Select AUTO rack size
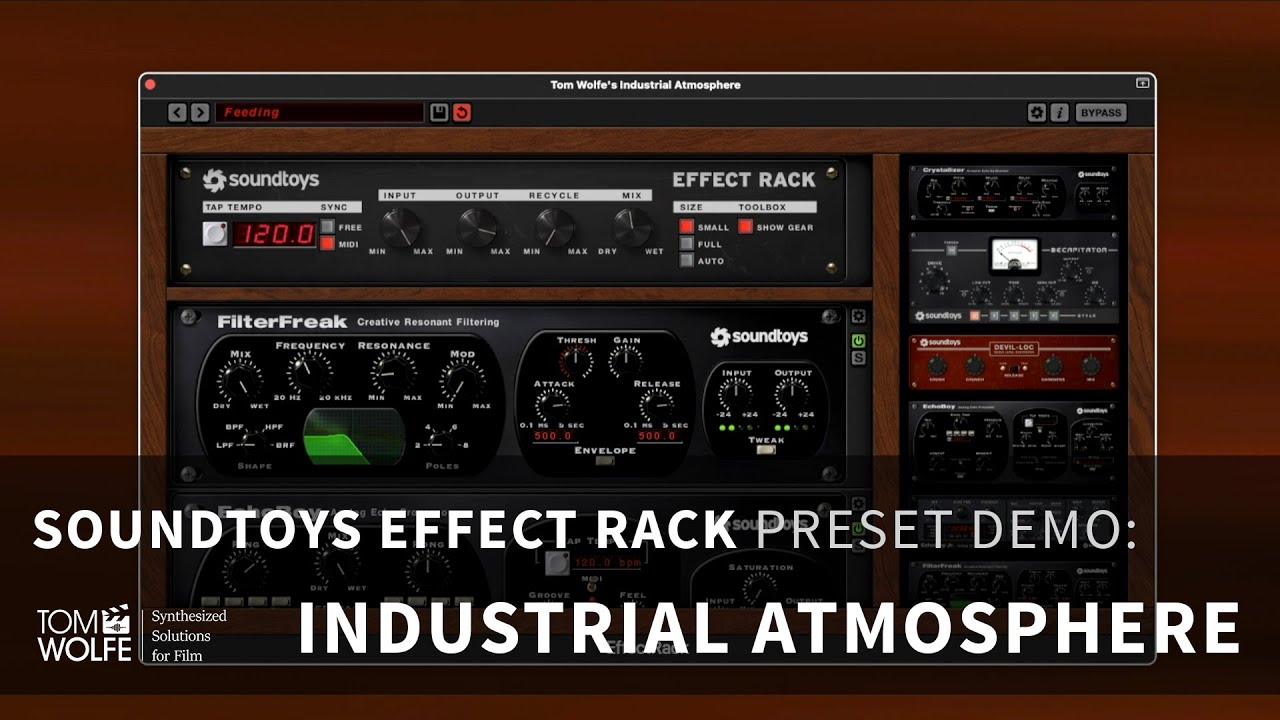This screenshot has width=1280, height=720. (686, 261)
